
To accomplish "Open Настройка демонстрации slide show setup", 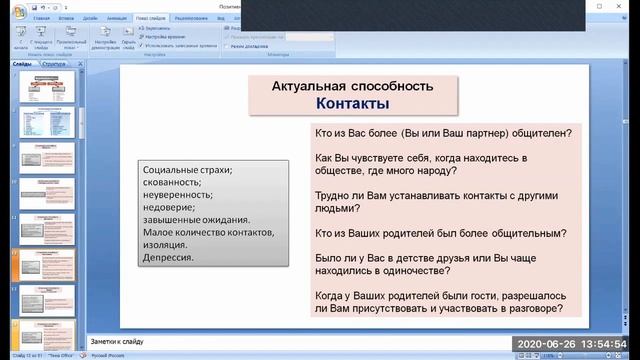I will [x=105, y=38].
